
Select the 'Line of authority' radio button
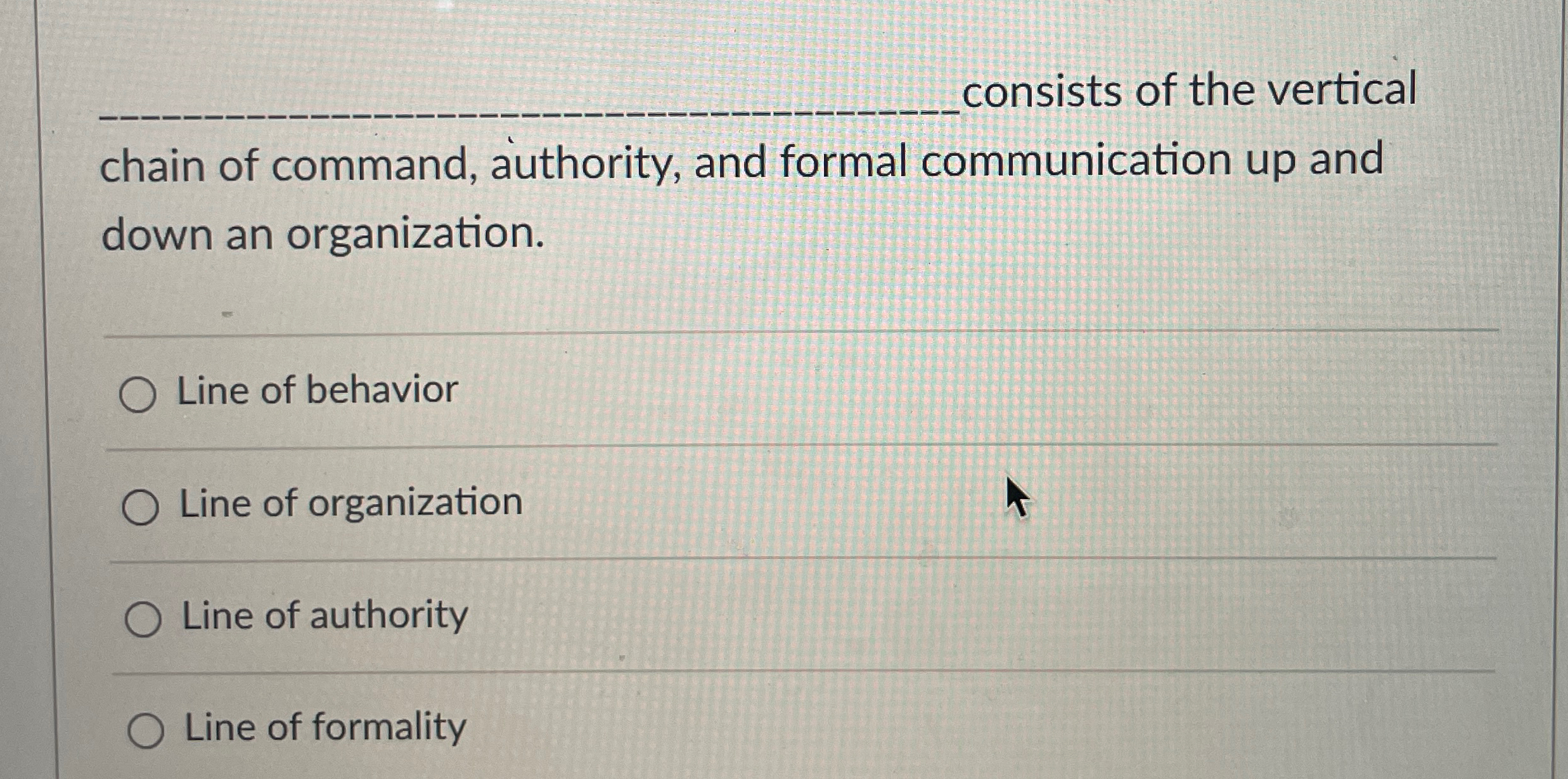click(143, 618)
